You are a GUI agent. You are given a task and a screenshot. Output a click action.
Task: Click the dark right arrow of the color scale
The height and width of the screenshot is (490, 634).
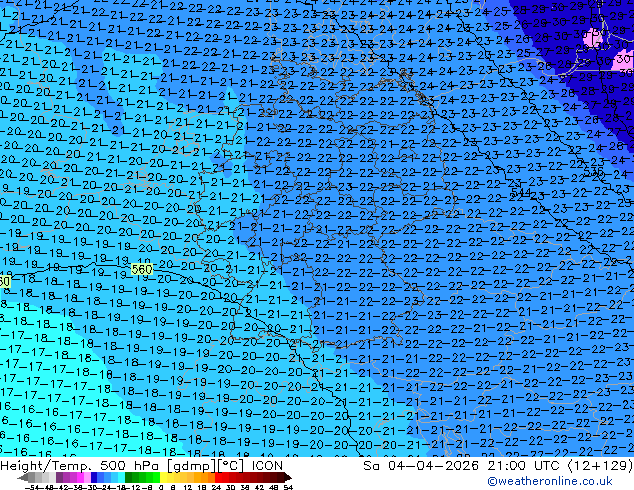pos(288,478)
